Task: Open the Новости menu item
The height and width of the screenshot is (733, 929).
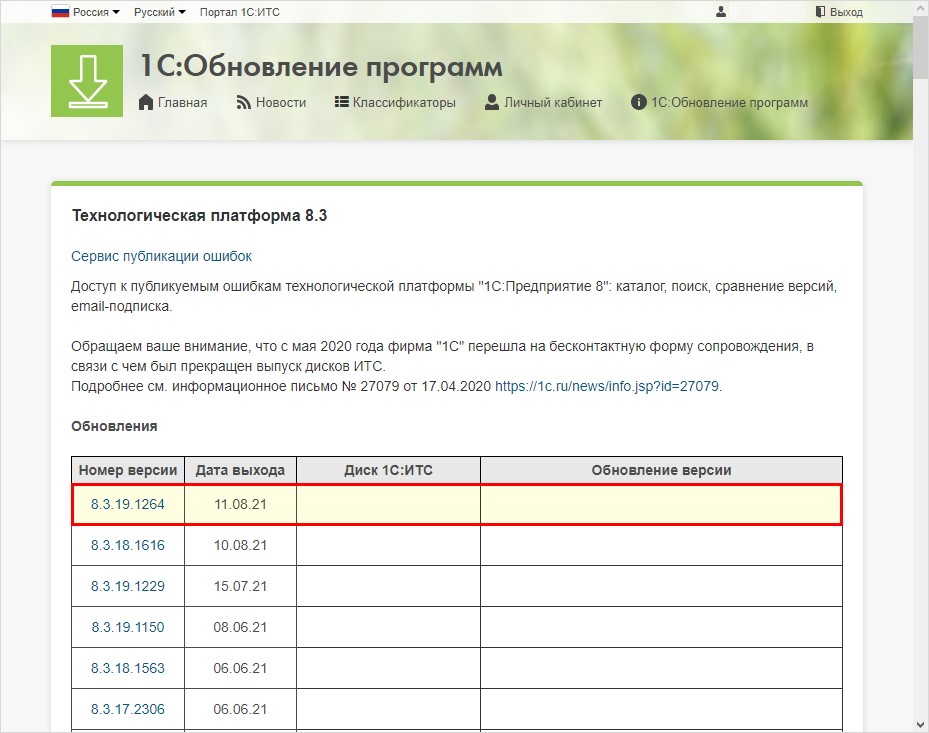Action: tap(281, 103)
